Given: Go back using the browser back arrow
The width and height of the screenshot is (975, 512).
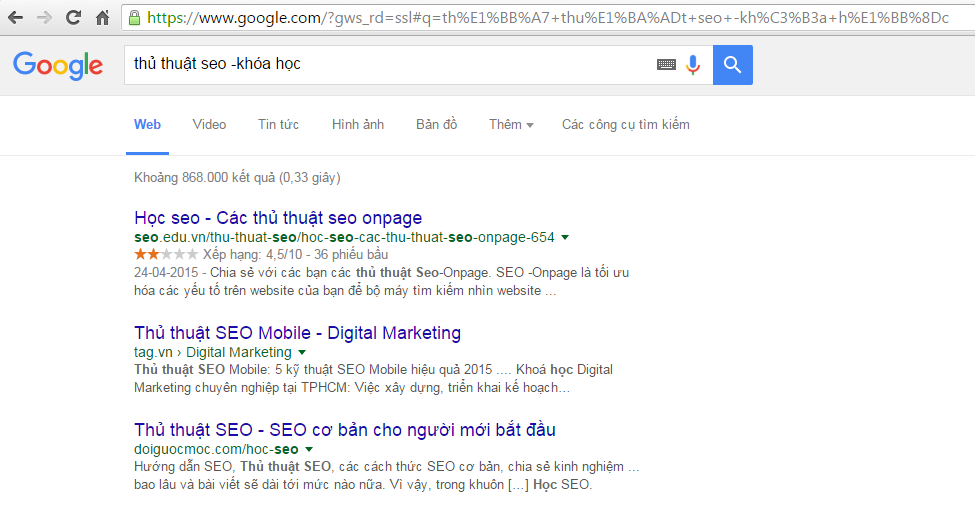Looking at the screenshot, I should tap(16, 17).
